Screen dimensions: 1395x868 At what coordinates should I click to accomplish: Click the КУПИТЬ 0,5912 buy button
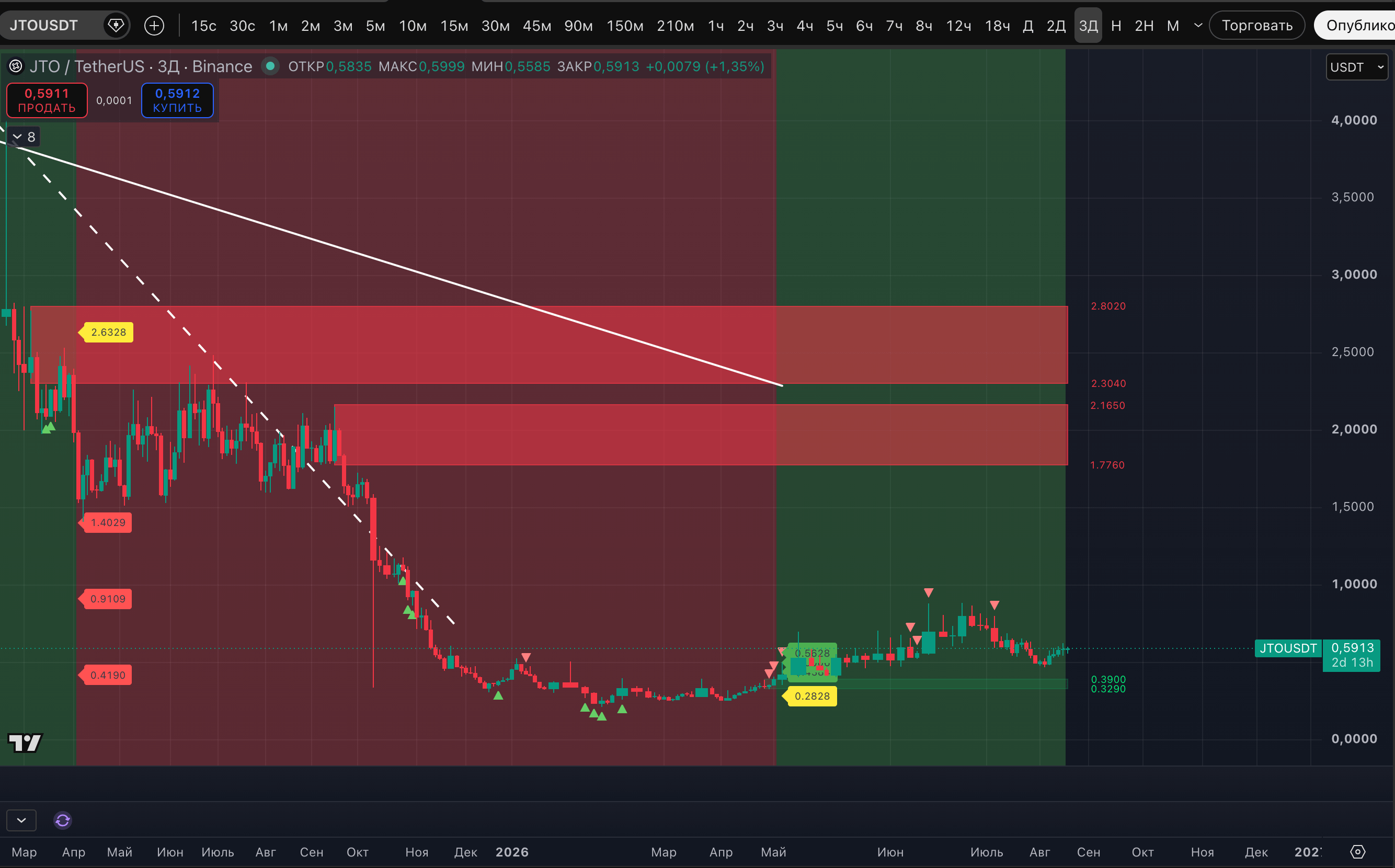177,100
